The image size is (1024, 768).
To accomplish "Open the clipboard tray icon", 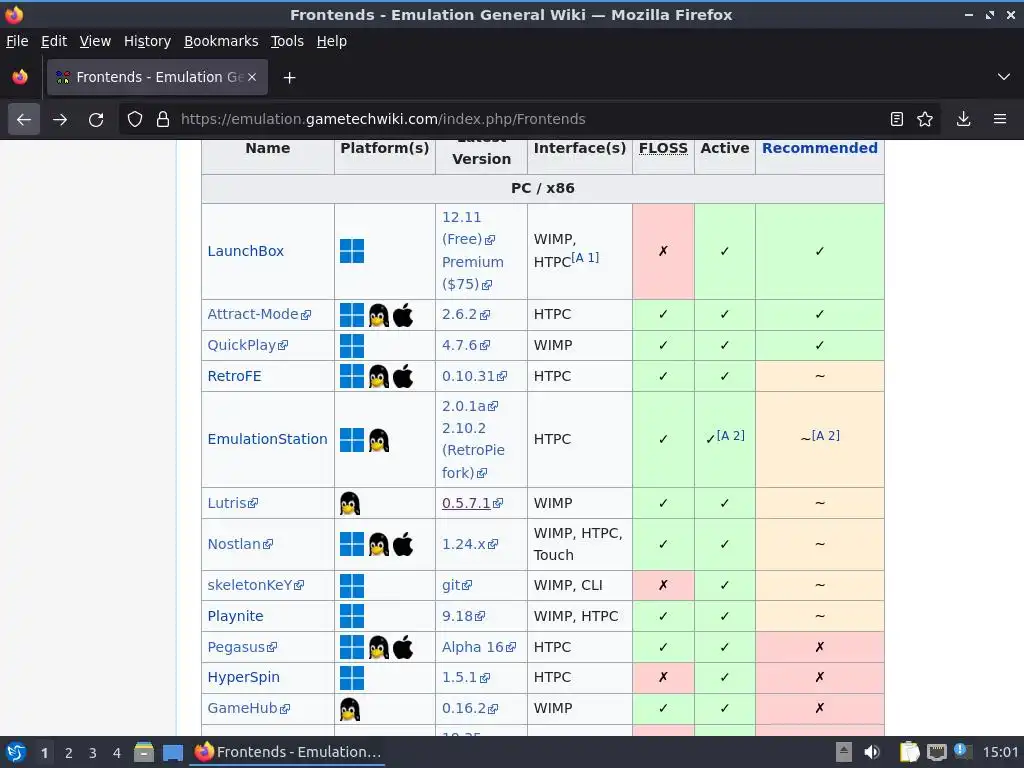I will [909, 752].
